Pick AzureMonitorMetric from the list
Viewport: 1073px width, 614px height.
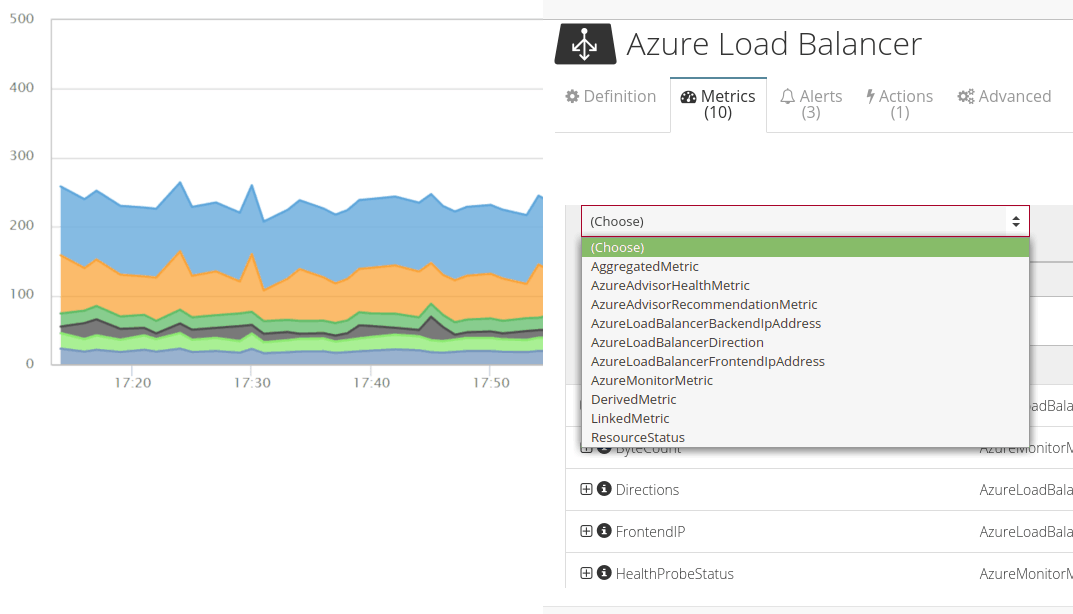pos(805,381)
